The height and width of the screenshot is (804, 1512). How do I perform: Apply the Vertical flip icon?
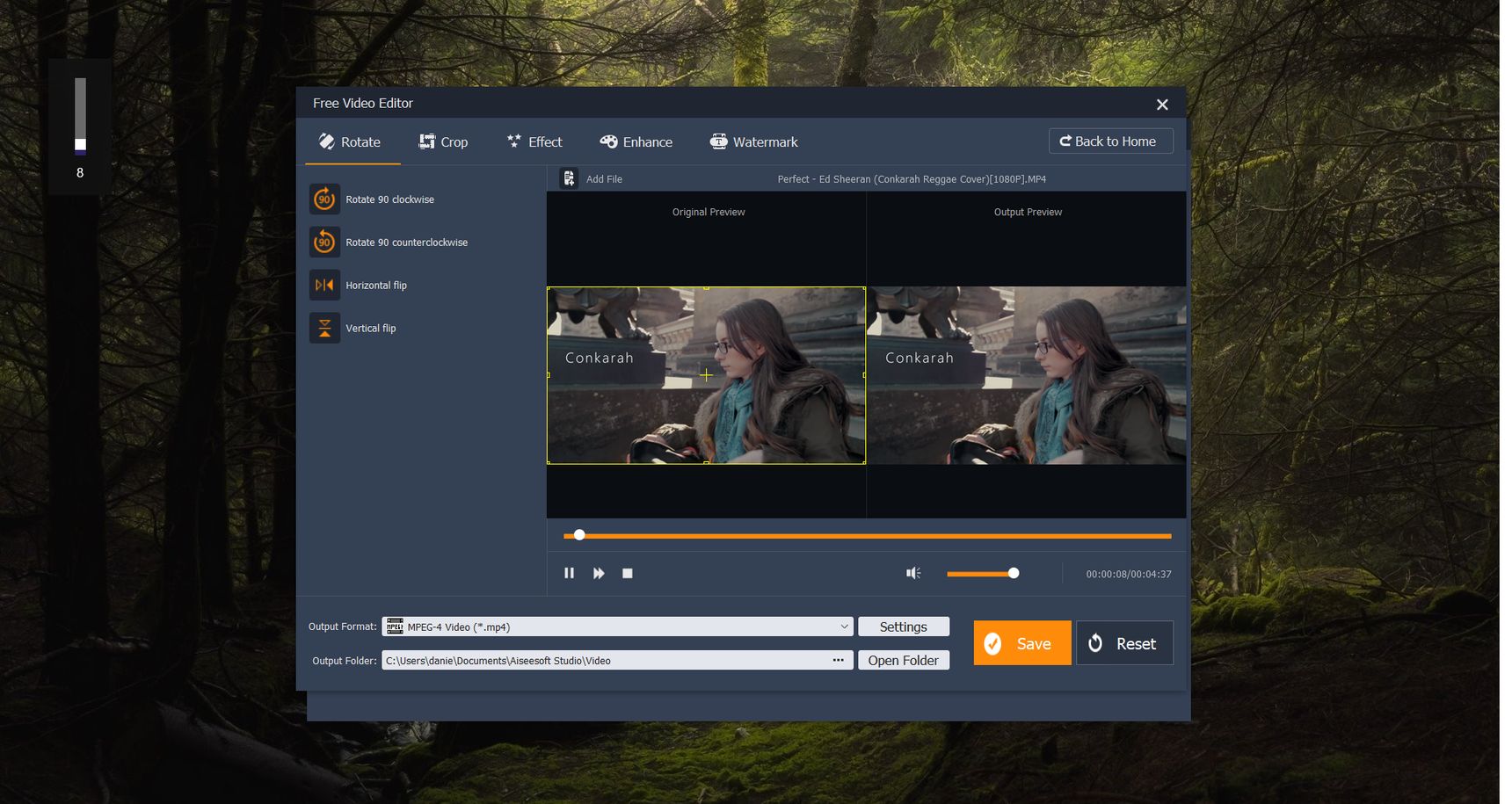pos(324,329)
